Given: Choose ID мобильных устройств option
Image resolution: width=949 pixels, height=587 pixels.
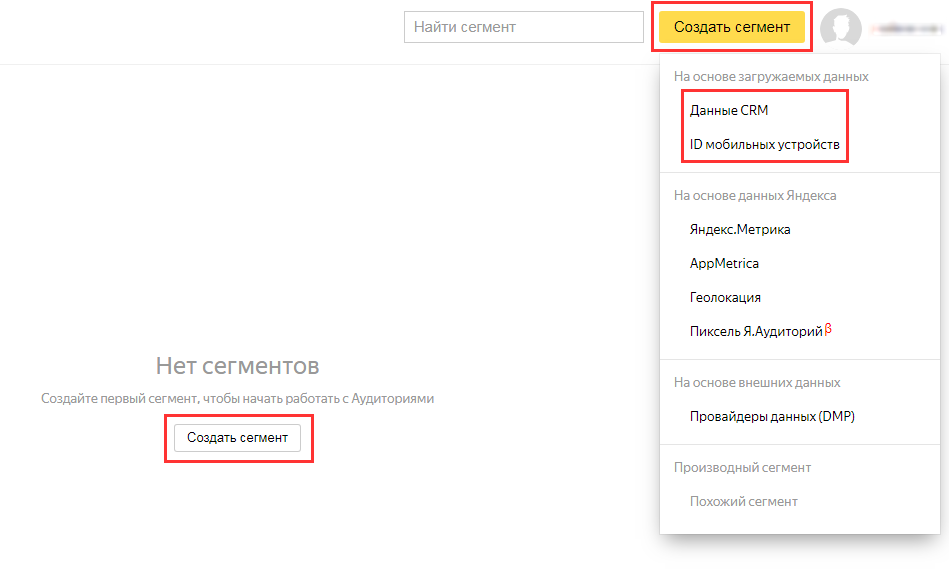Looking at the screenshot, I should 764,145.
